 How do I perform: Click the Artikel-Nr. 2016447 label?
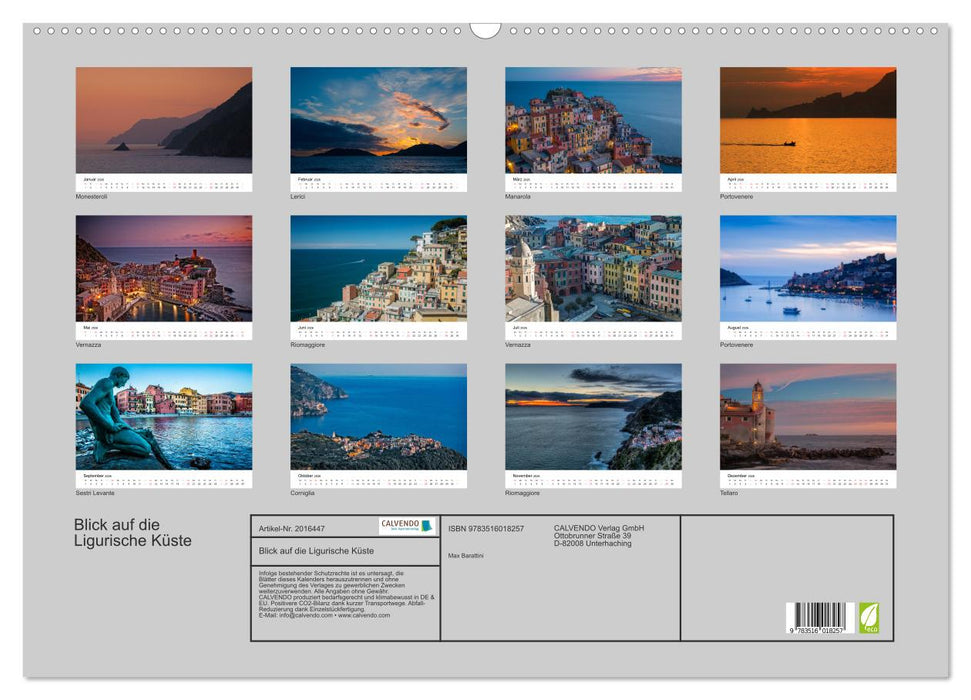291,528
